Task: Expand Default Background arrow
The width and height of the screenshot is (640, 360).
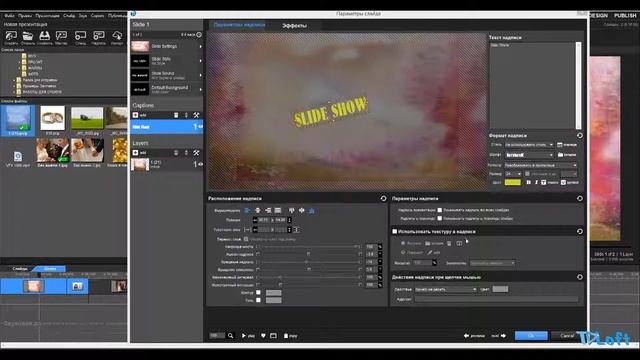Action: click(x=200, y=89)
